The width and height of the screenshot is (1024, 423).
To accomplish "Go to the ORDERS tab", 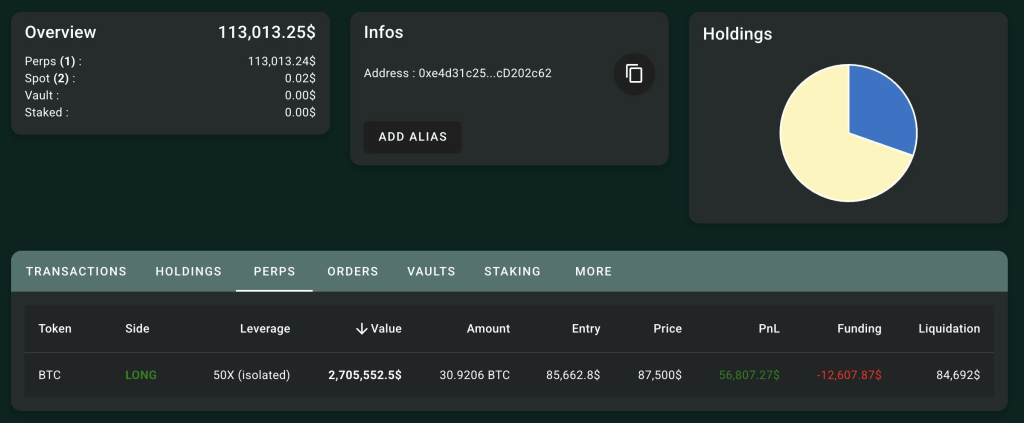I will [352, 271].
